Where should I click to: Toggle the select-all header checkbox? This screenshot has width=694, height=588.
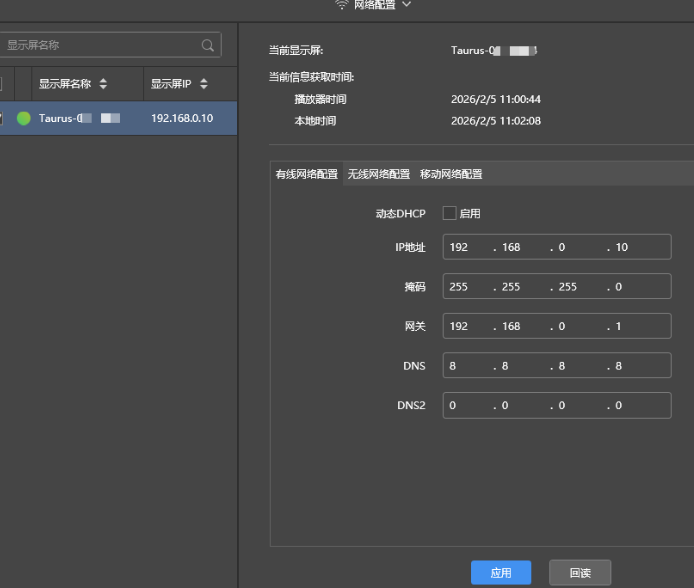click(2, 84)
